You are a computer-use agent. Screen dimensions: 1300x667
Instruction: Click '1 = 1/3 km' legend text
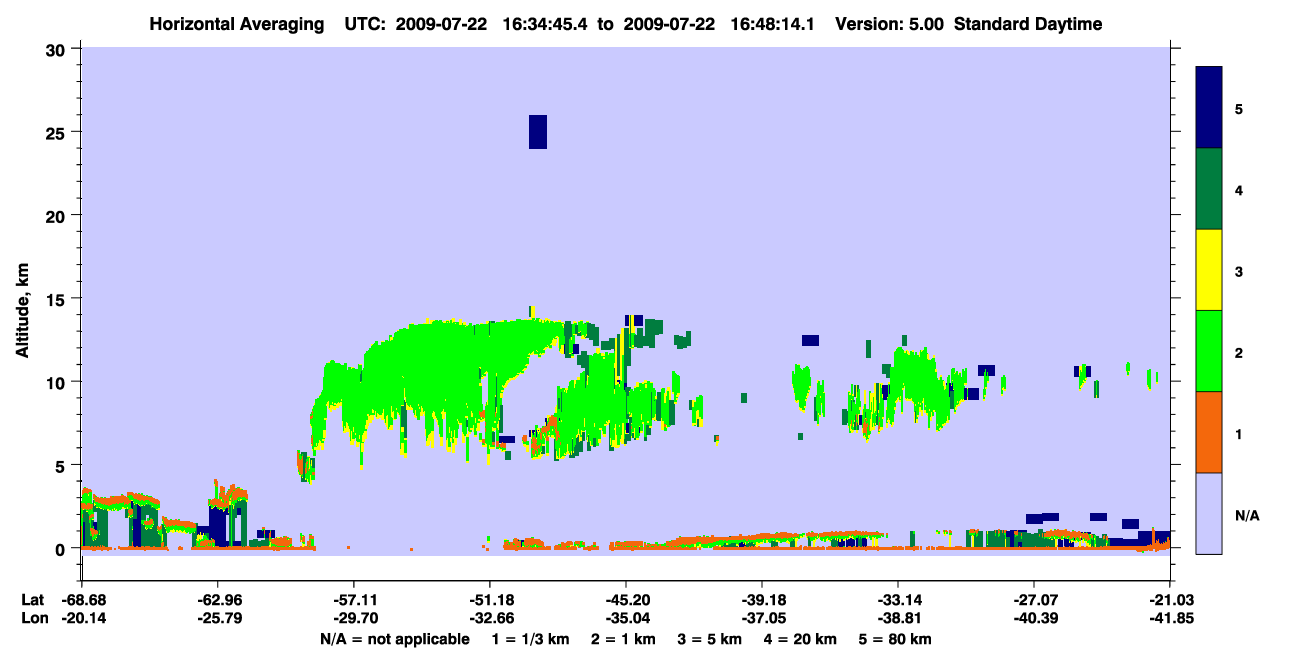[533, 639]
